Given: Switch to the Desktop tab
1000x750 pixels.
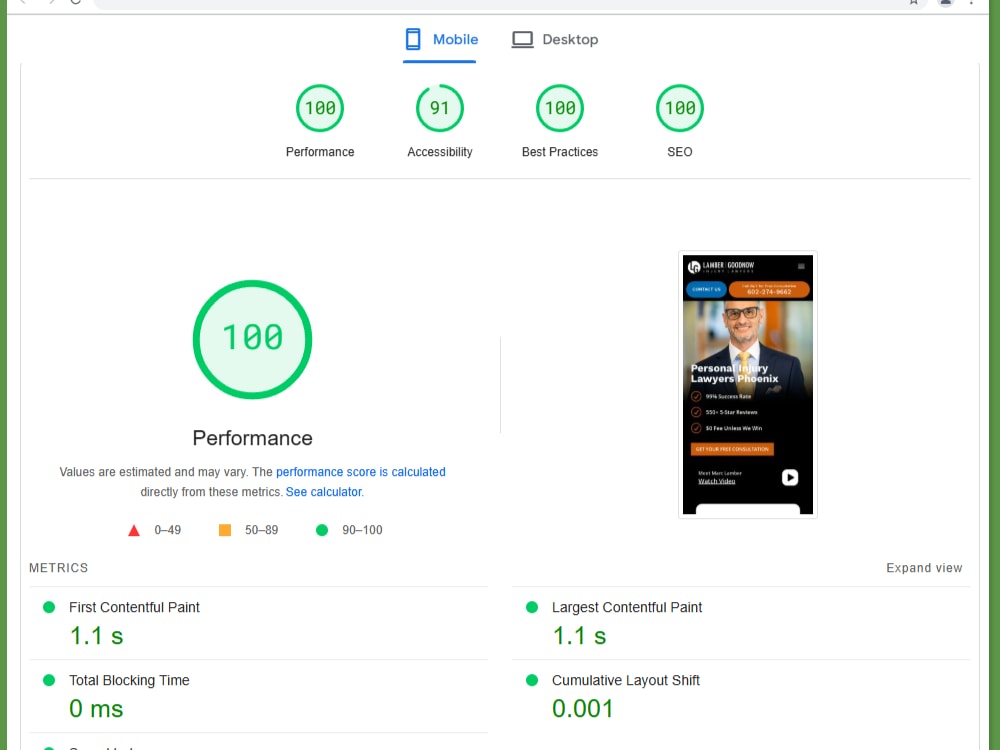Looking at the screenshot, I should pyautogui.click(x=555, y=40).
